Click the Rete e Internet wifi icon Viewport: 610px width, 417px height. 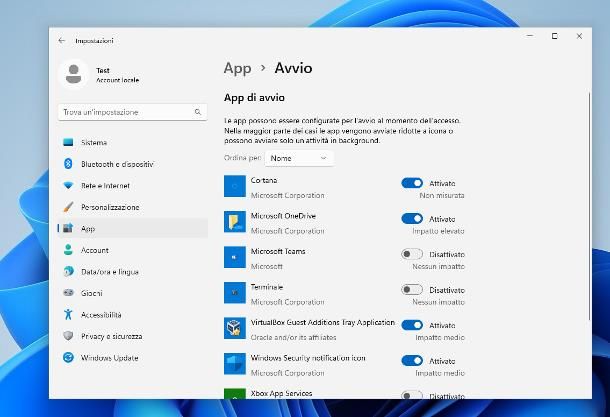point(68,186)
